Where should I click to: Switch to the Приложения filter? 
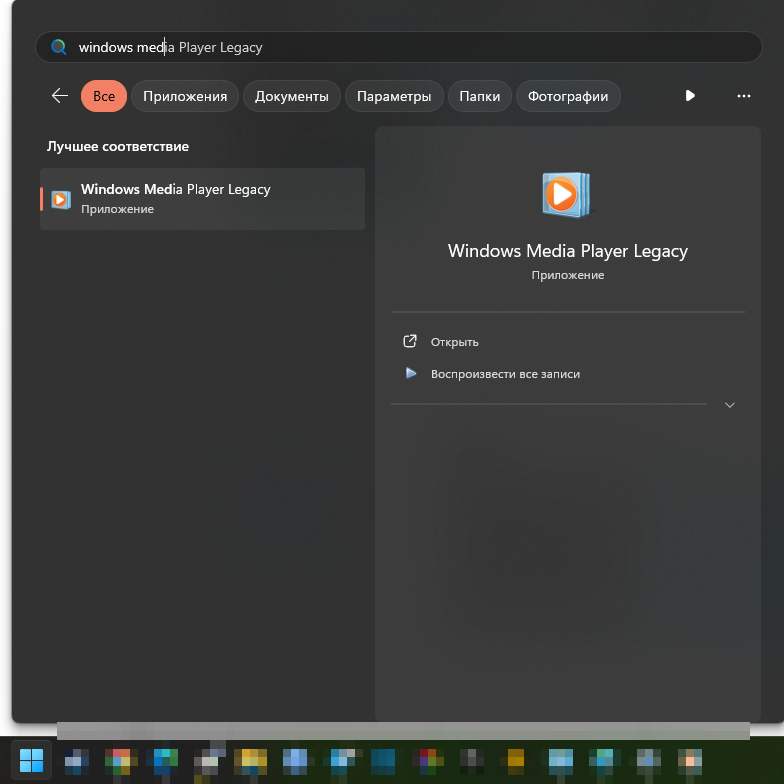point(185,96)
